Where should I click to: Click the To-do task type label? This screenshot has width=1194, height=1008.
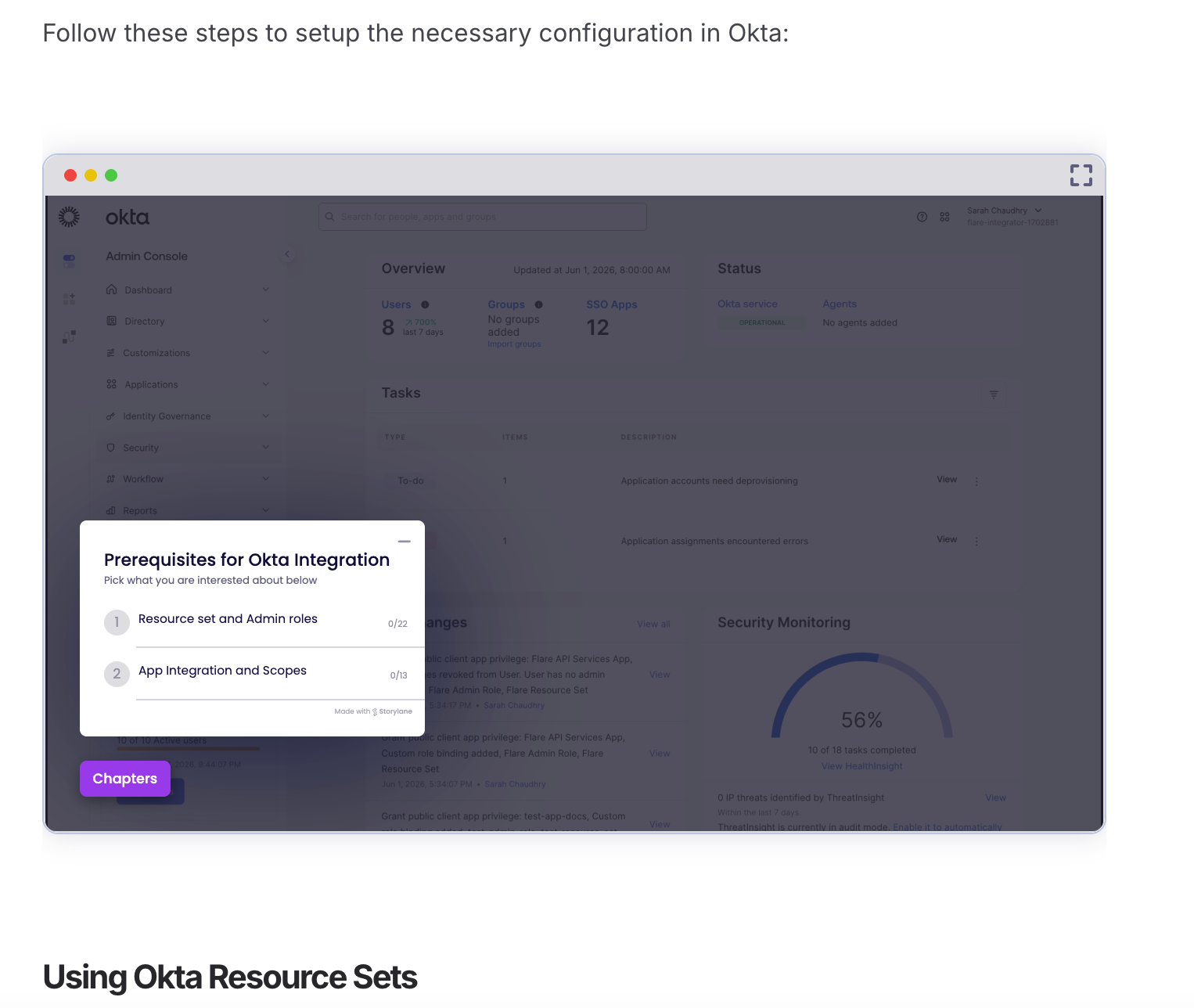(x=411, y=481)
